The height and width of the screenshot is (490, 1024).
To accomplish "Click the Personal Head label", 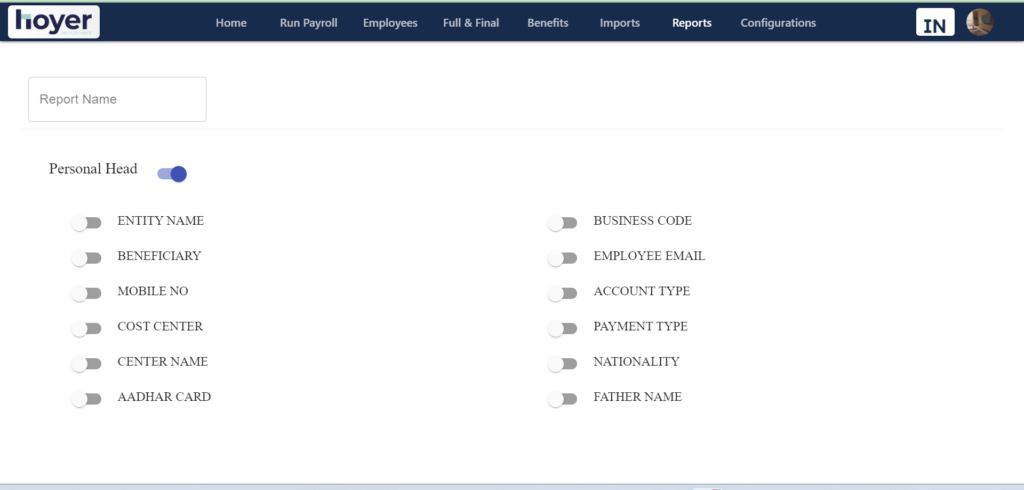I will (93, 169).
